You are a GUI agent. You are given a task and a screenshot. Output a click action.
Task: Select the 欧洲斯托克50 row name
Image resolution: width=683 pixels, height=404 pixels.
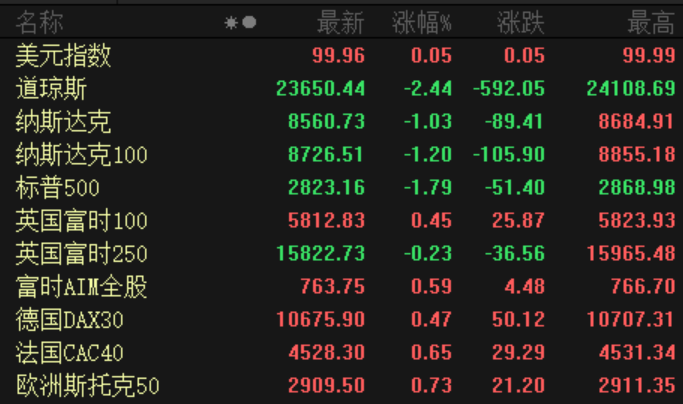pyautogui.click(x=88, y=386)
